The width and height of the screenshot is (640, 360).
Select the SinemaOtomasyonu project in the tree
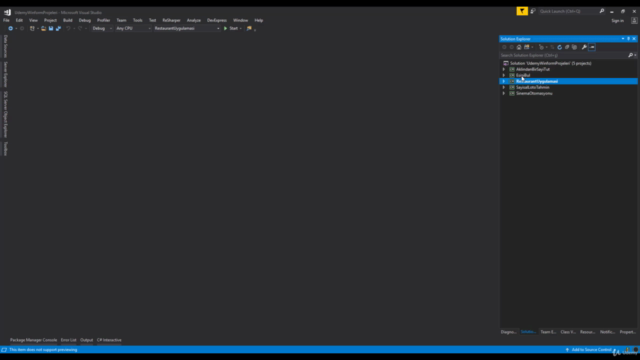pyautogui.click(x=534, y=93)
